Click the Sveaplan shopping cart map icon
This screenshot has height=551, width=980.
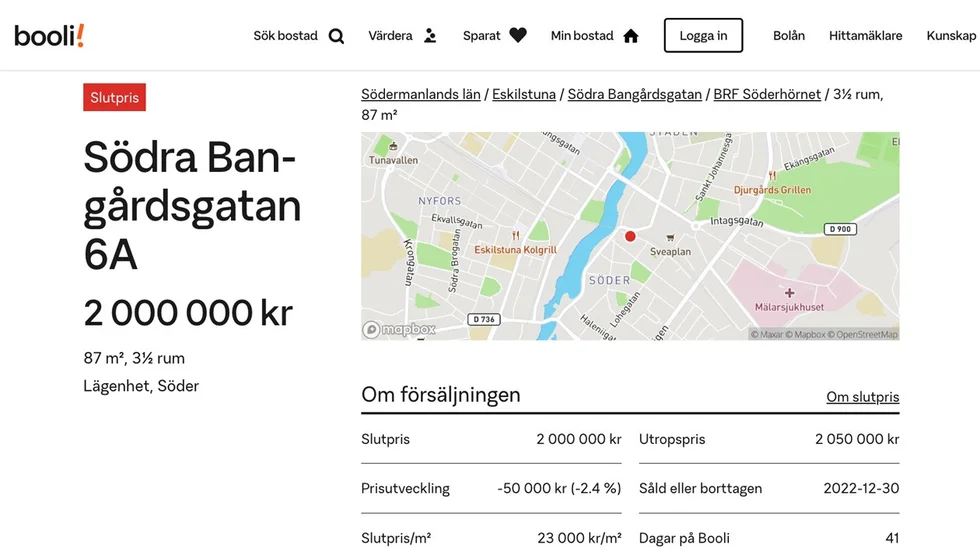[x=670, y=237]
